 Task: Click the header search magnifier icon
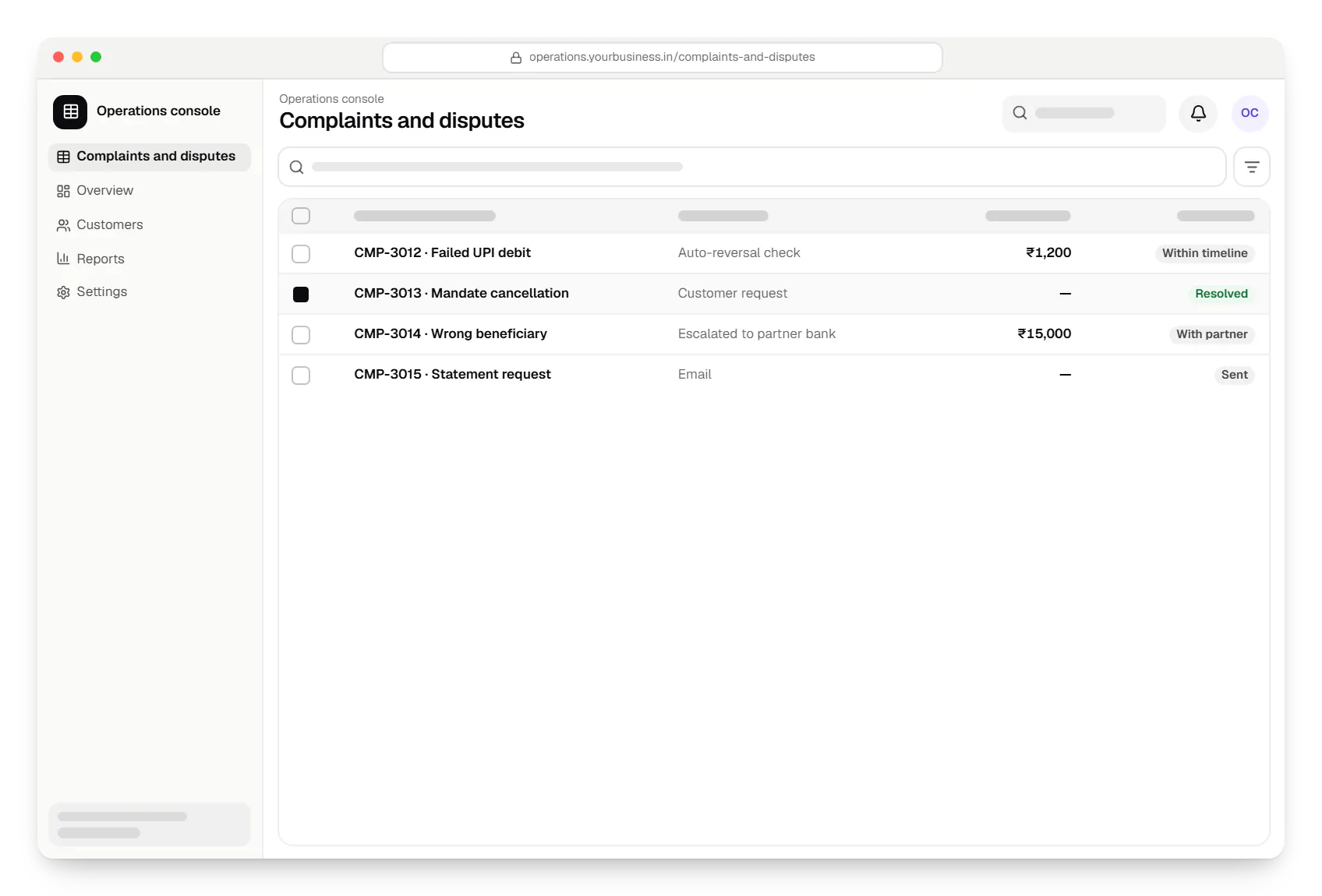tap(1020, 113)
